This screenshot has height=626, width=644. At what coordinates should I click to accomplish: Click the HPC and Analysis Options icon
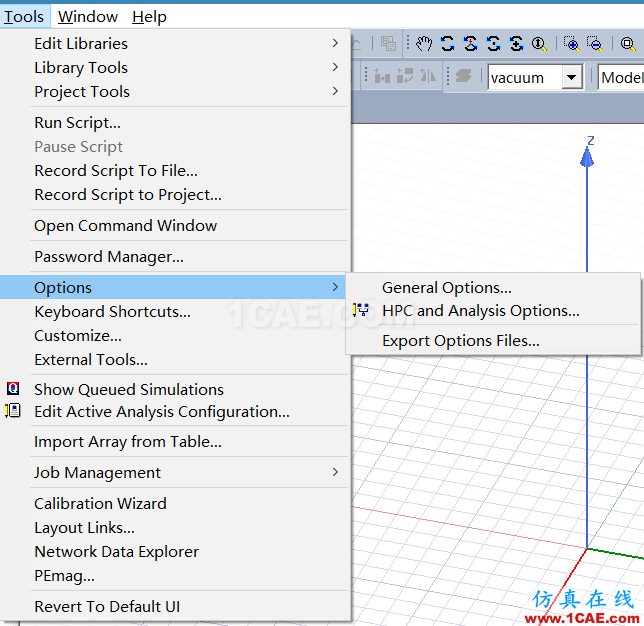point(361,310)
